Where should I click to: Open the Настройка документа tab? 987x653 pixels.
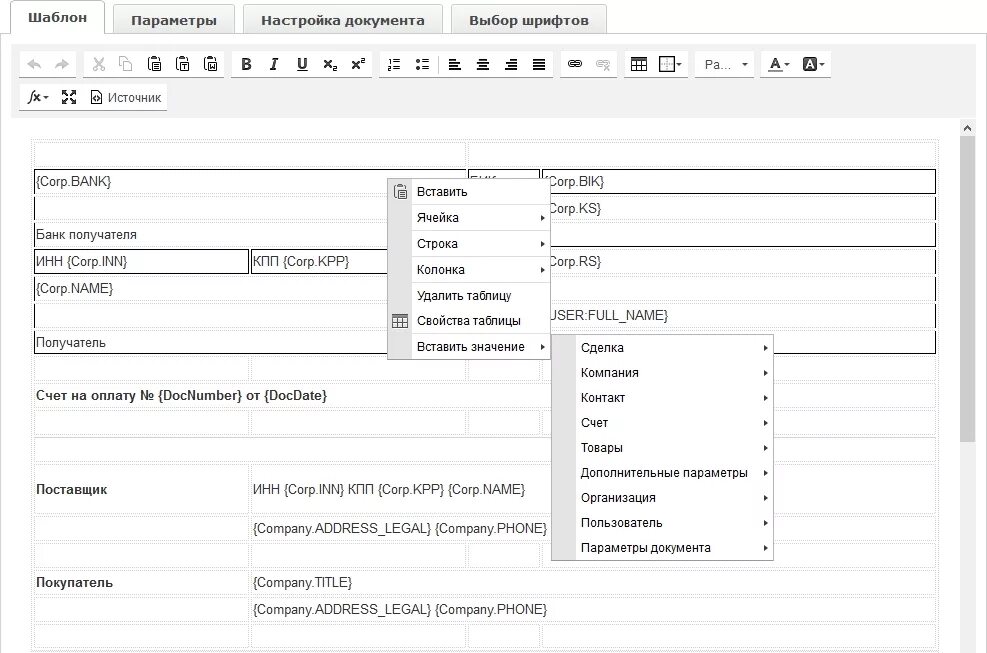(343, 20)
